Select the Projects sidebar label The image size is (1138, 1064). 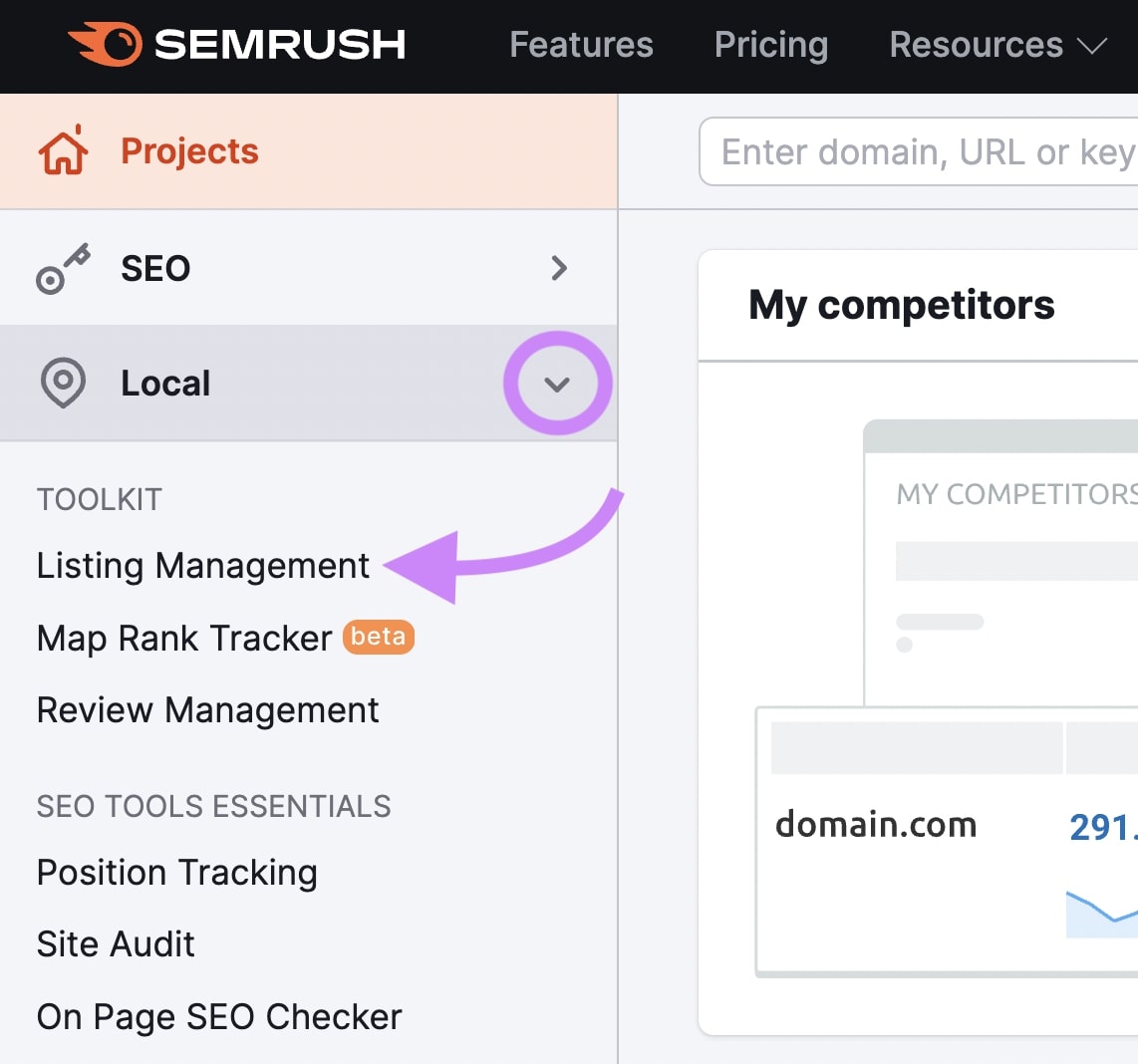click(189, 151)
